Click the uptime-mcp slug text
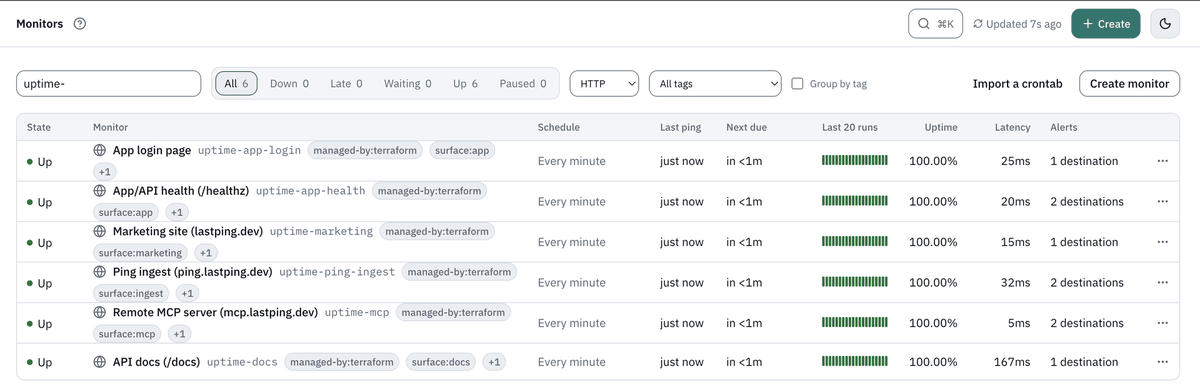1200x385 pixels. [x=357, y=312]
